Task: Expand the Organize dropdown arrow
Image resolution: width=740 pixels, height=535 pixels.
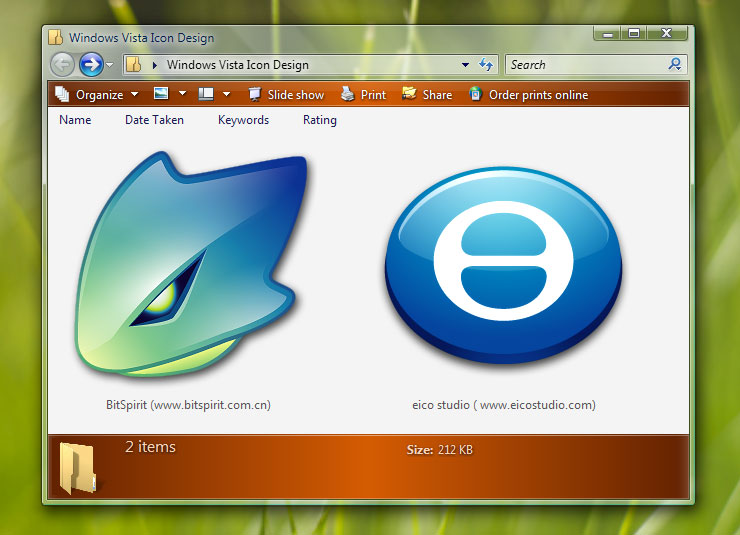Action: click(x=135, y=94)
